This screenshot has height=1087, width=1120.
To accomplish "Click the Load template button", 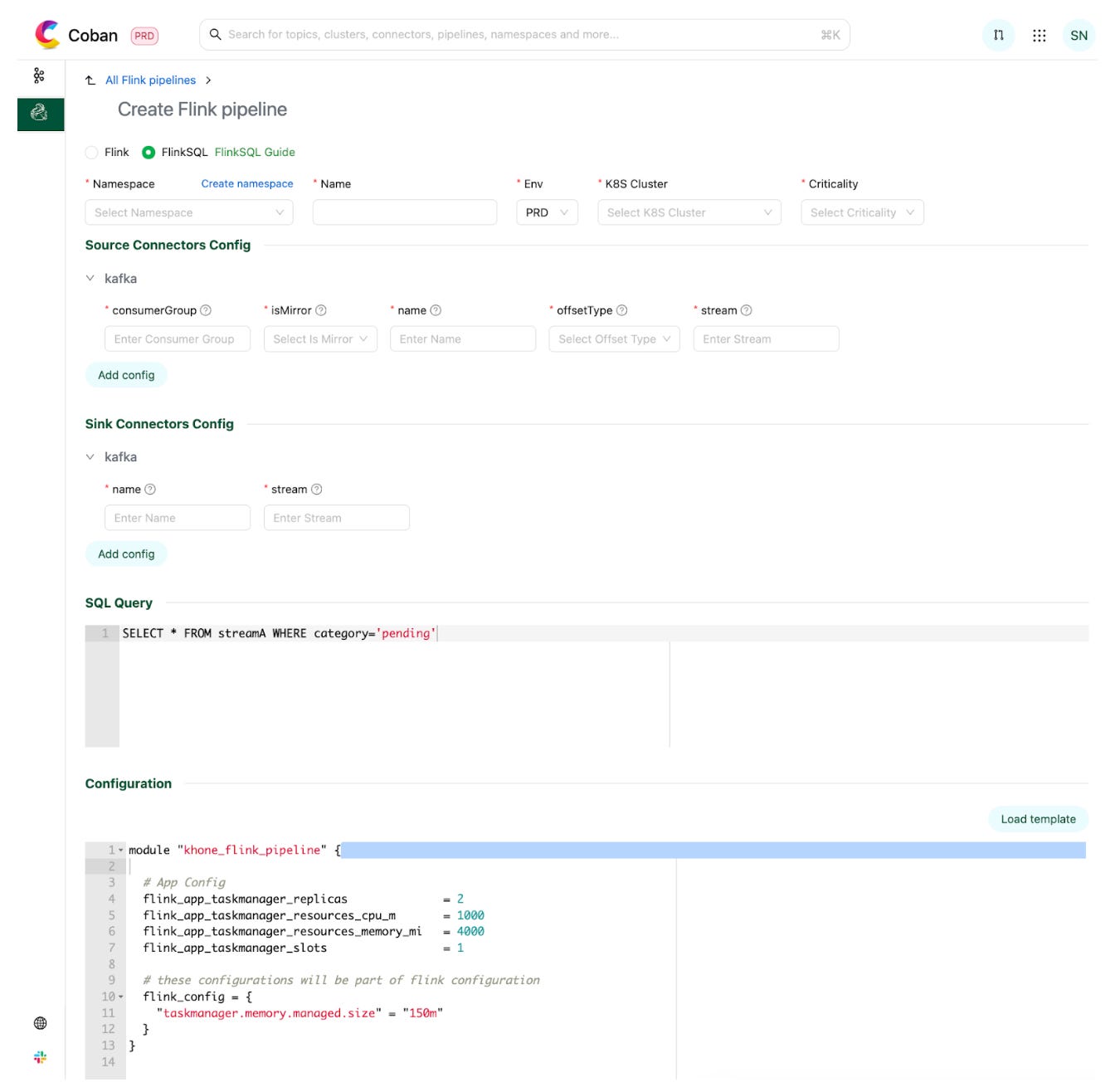I will pos(1038,819).
